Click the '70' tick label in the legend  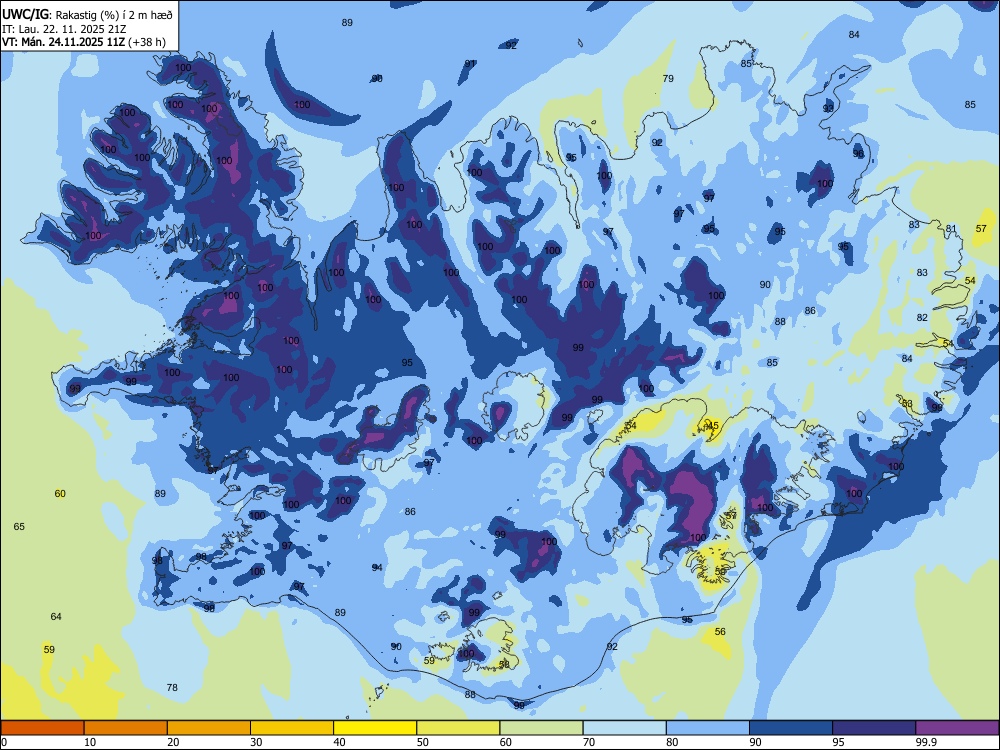[589, 742]
